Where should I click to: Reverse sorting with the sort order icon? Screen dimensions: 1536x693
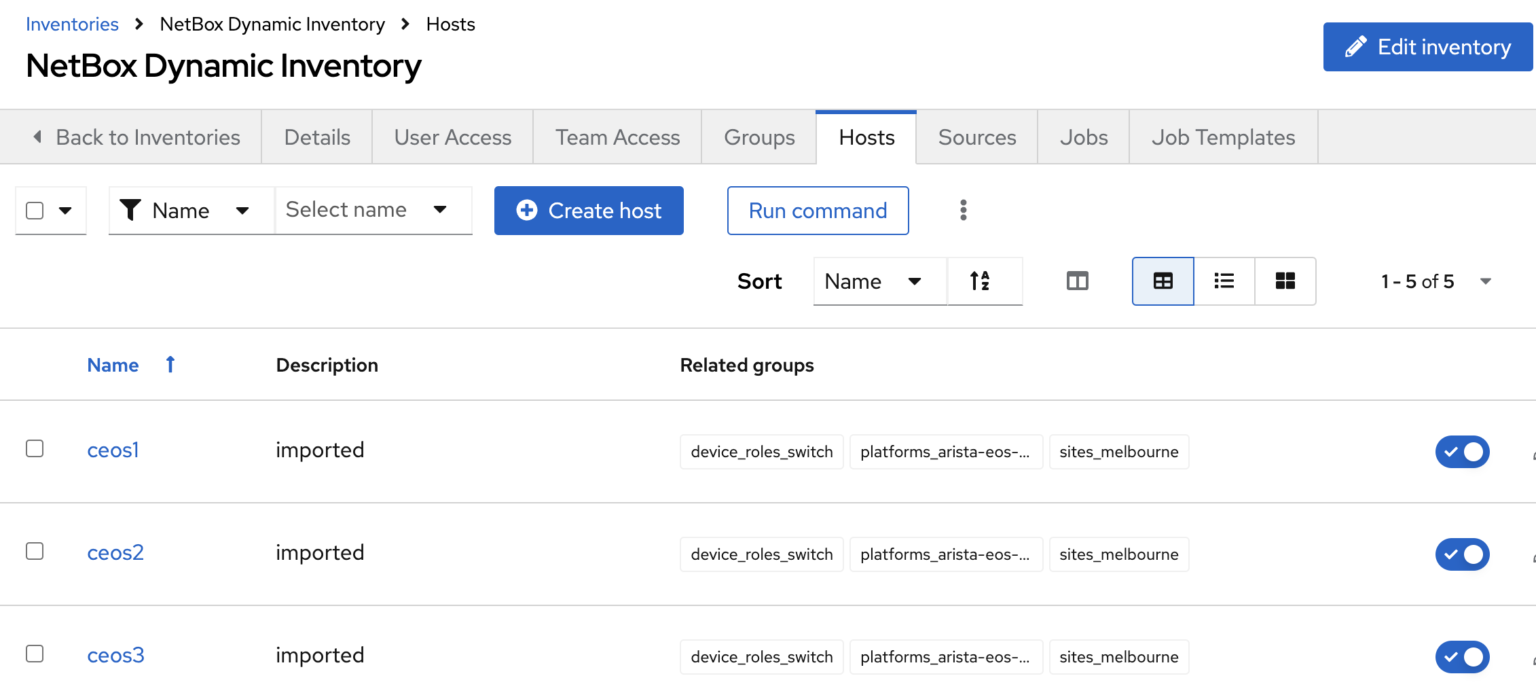coord(985,281)
